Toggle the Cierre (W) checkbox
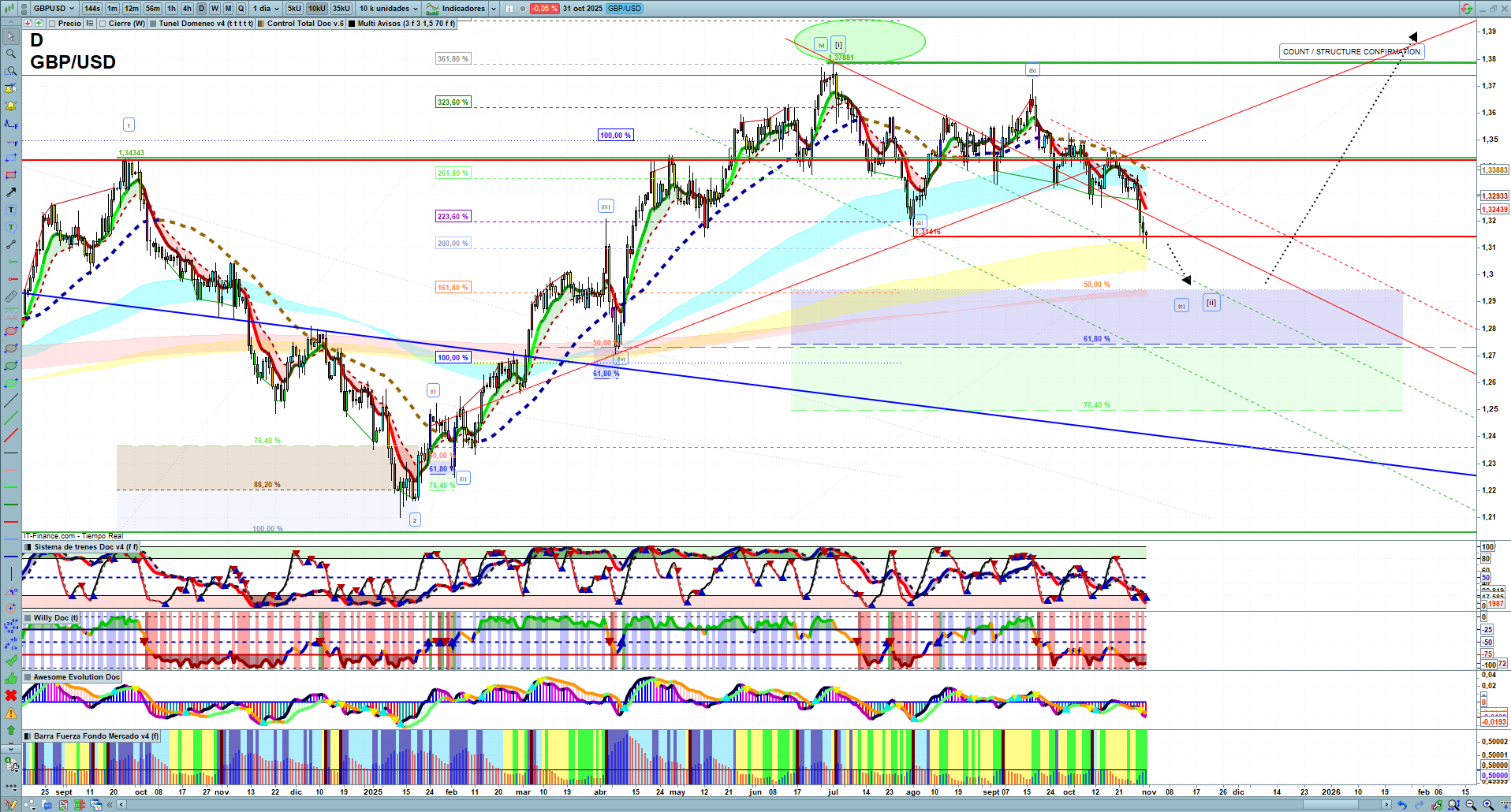1511x812 pixels. (103, 24)
